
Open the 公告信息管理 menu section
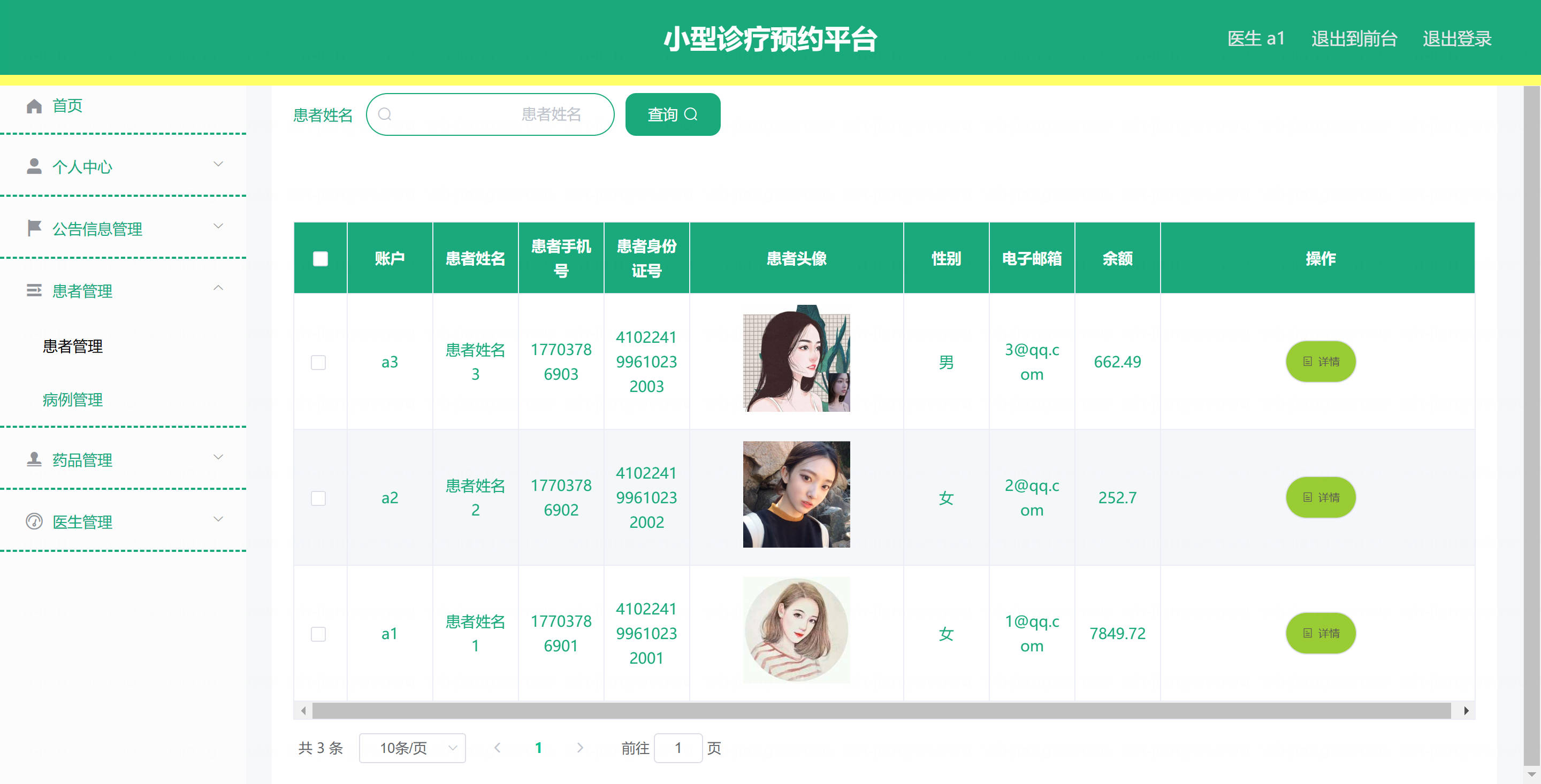pyautogui.click(x=123, y=228)
